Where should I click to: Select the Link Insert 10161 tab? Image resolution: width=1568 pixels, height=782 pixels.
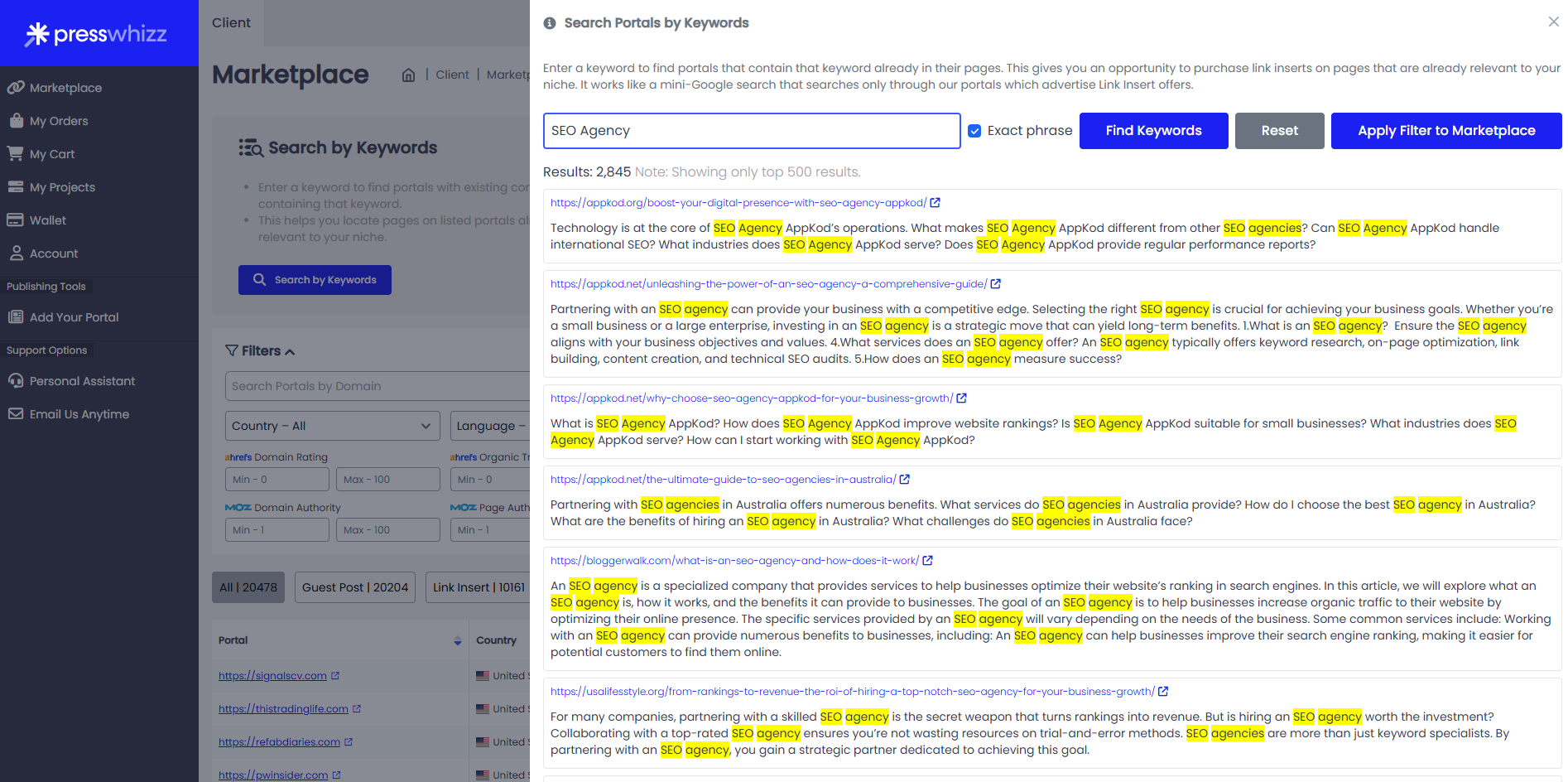pos(479,587)
